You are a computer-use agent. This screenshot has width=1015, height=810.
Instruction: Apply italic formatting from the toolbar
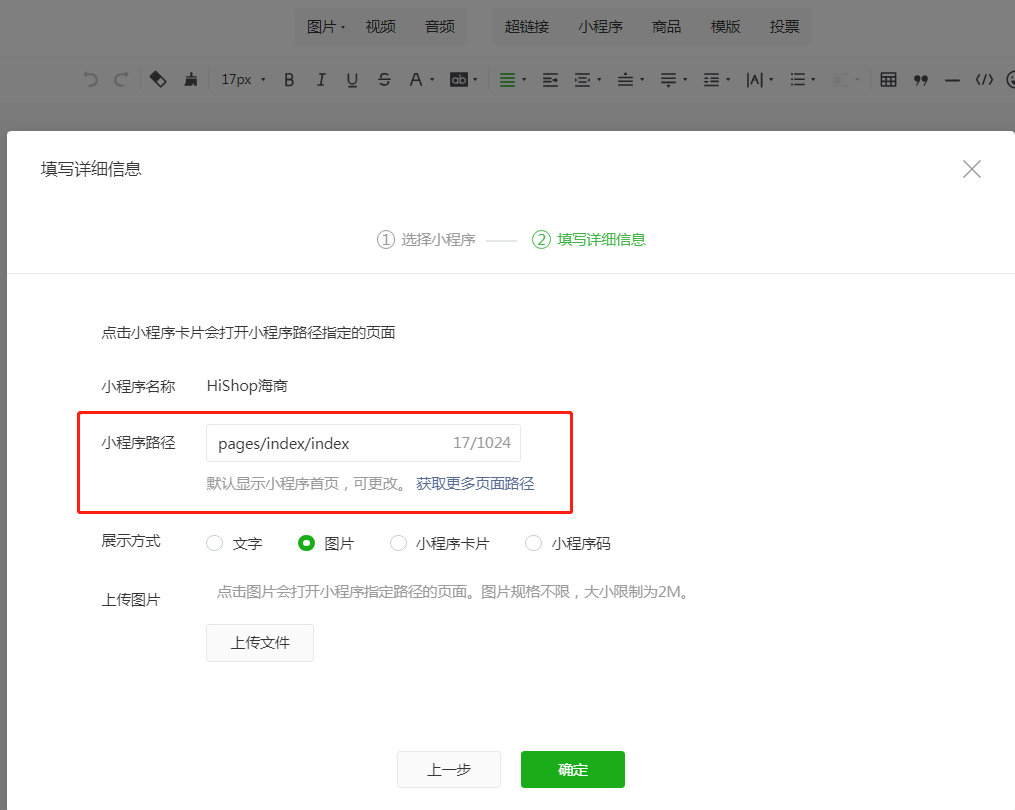tap(321, 80)
